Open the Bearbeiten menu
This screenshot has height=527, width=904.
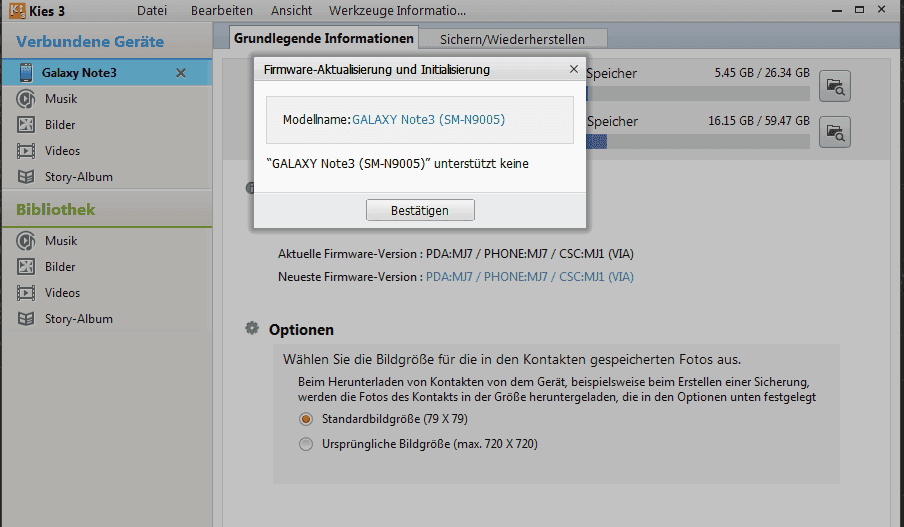pyautogui.click(x=222, y=10)
